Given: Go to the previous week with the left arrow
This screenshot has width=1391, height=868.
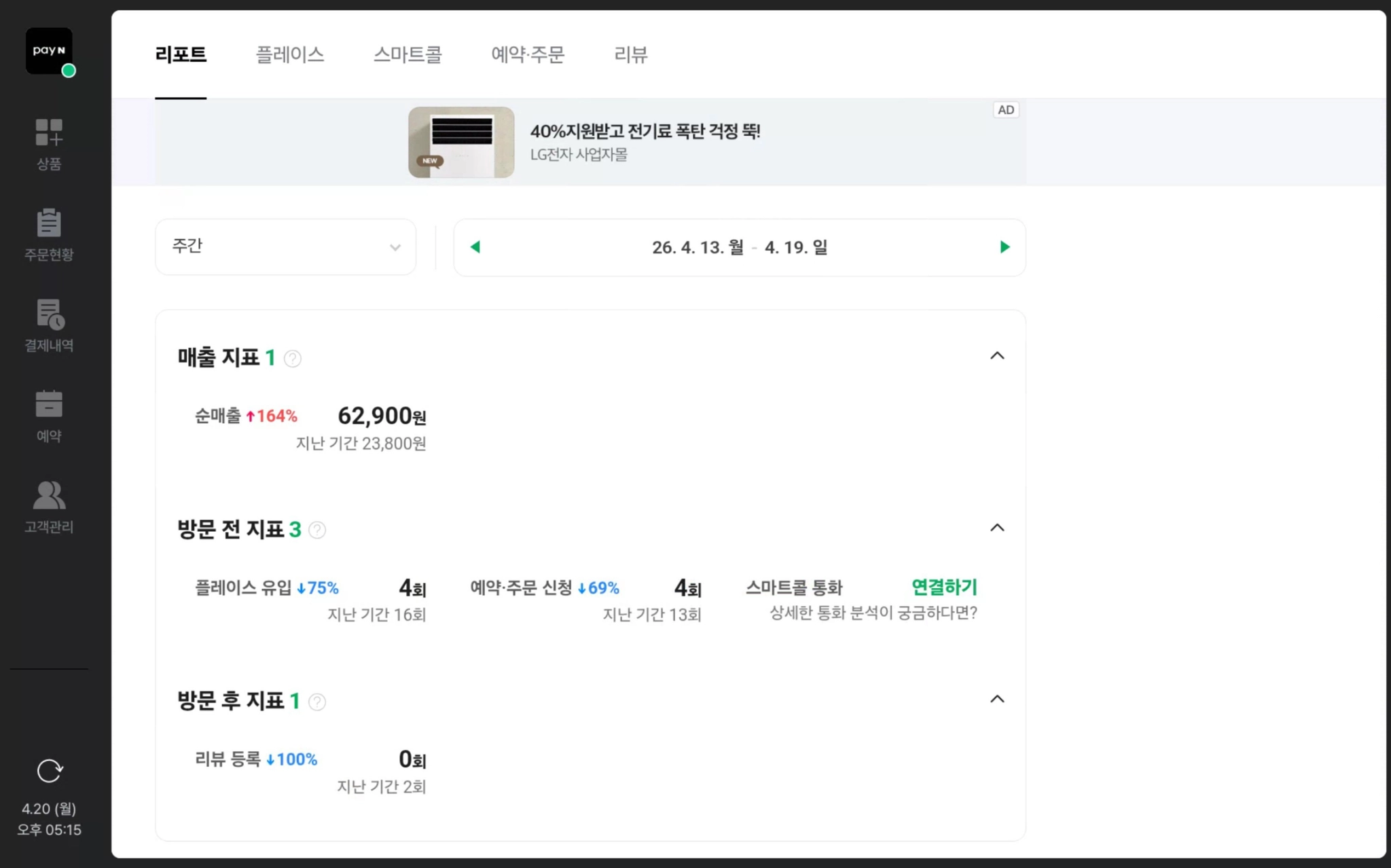Looking at the screenshot, I should 475,247.
